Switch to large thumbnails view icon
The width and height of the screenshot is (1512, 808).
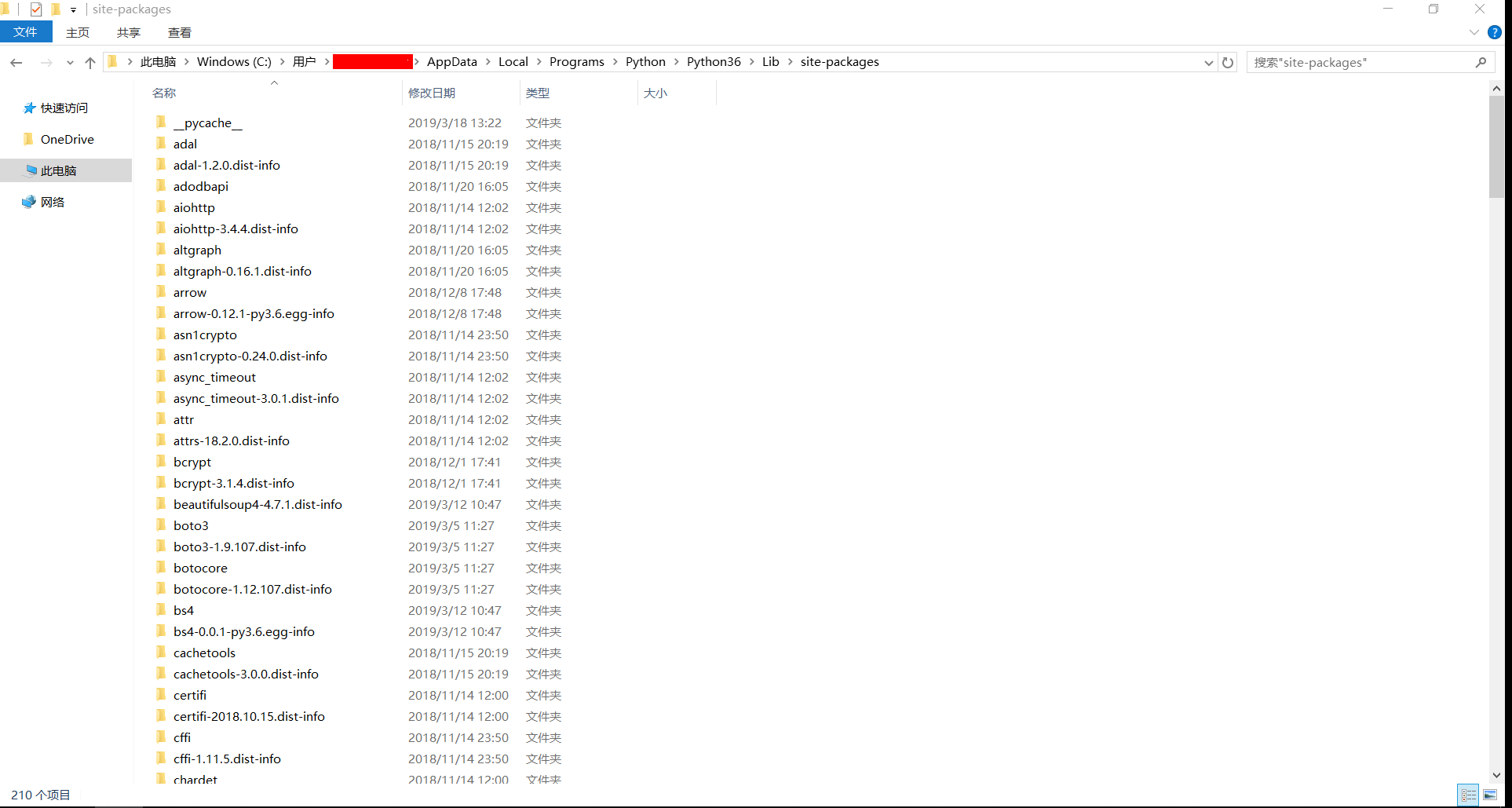pos(1490,795)
